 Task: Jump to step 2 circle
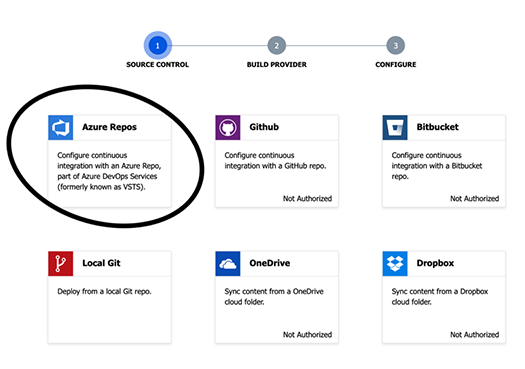click(277, 45)
